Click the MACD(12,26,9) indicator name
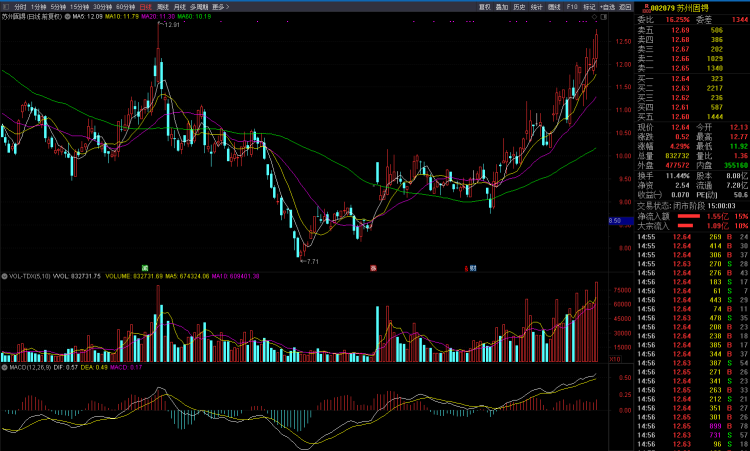Image resolution: width=750 pixels, height=451 pixels. 30,367
